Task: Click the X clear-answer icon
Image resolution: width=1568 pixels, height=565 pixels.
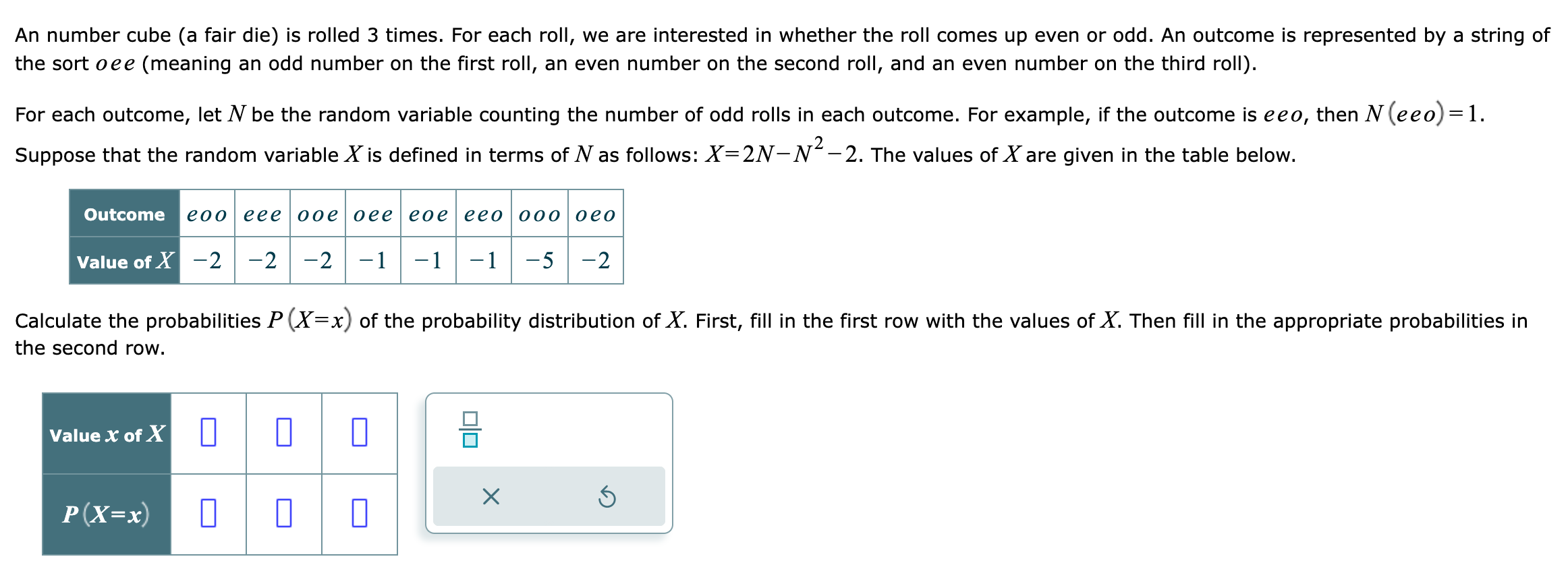Action: 491,495
